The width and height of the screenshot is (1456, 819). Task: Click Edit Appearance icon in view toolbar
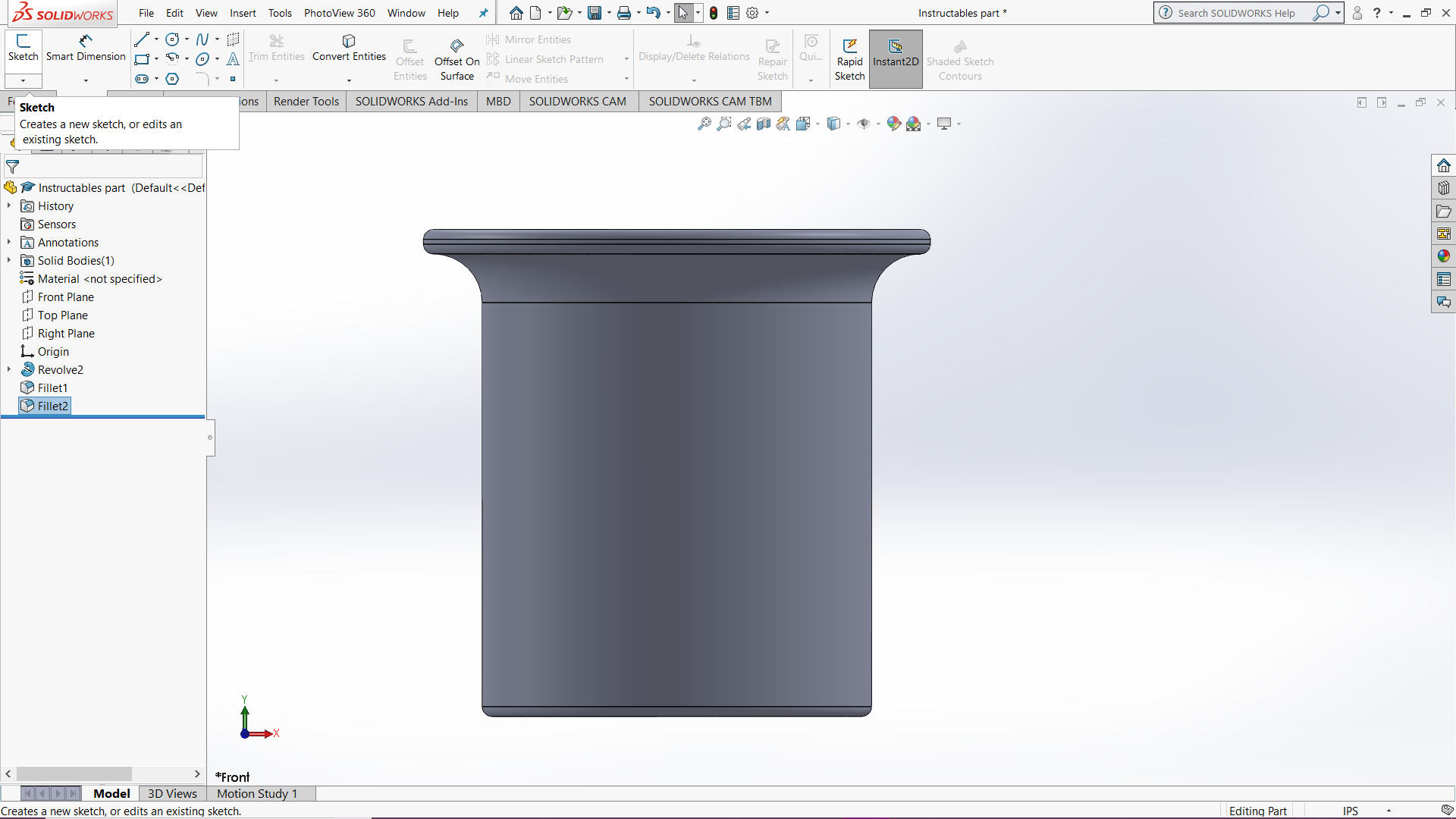(x=894, y=124)
